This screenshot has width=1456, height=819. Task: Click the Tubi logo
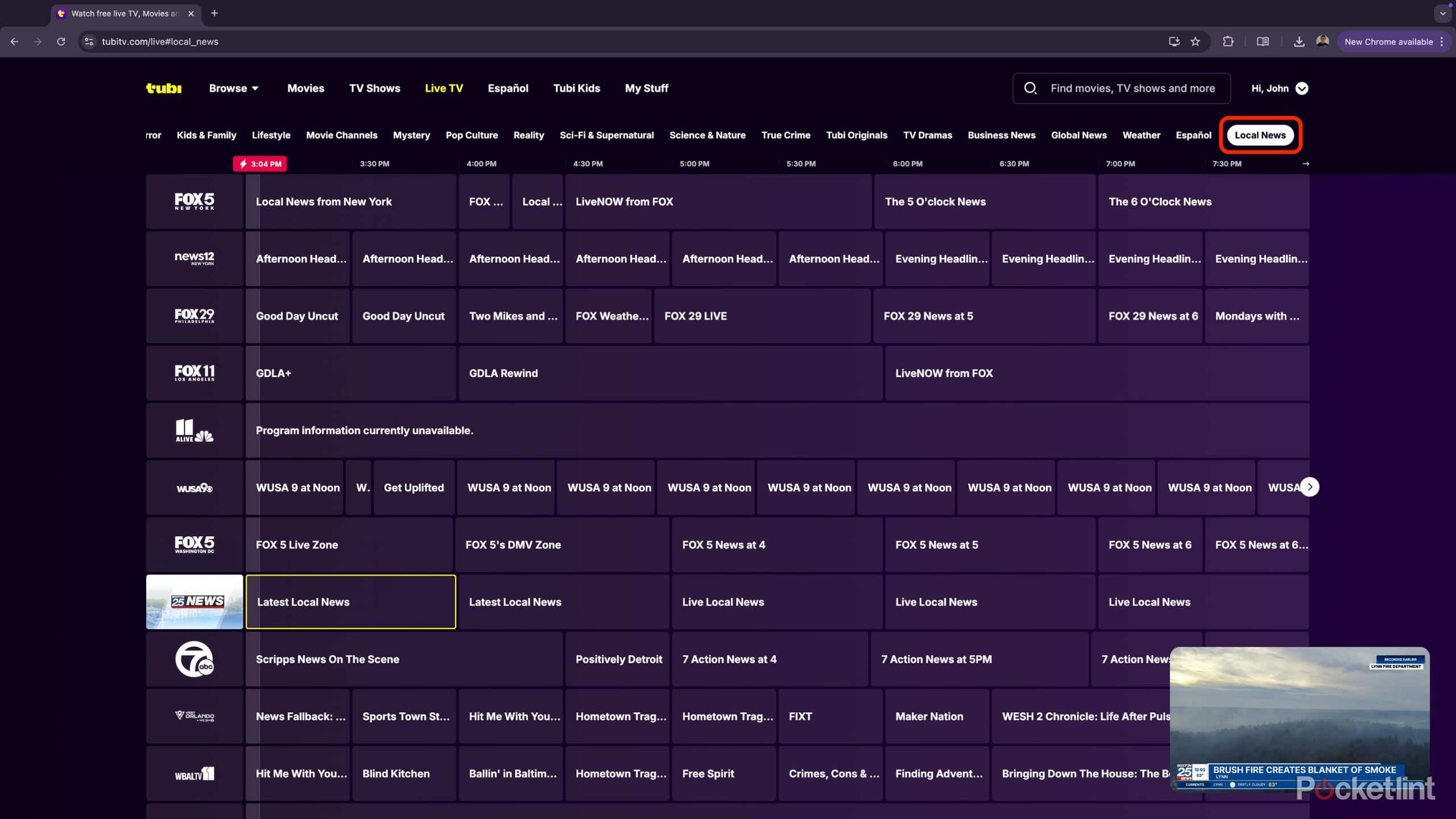pos(163,88)
